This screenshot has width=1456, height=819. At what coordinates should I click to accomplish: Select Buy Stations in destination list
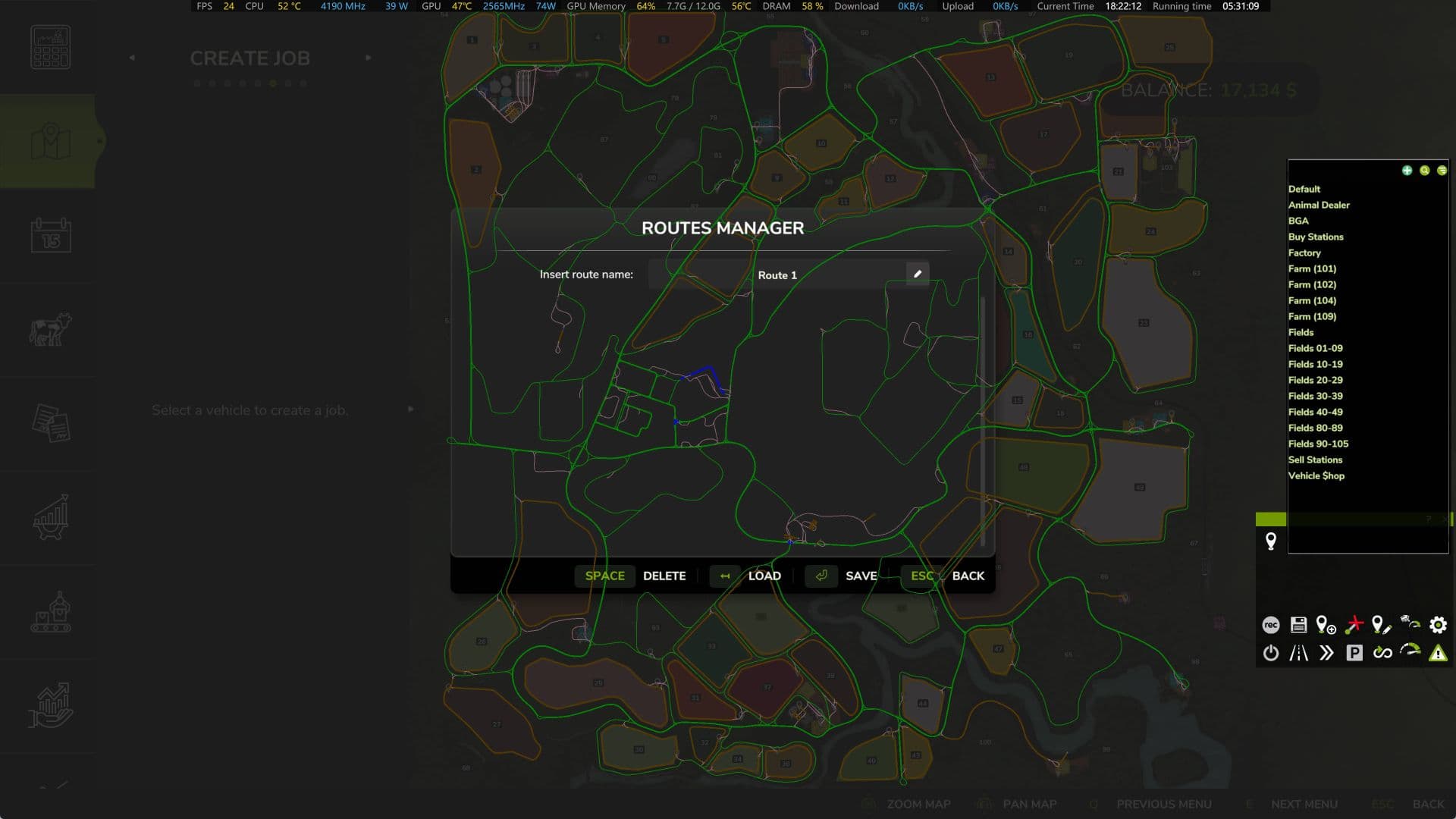[x=1316, y=237]
